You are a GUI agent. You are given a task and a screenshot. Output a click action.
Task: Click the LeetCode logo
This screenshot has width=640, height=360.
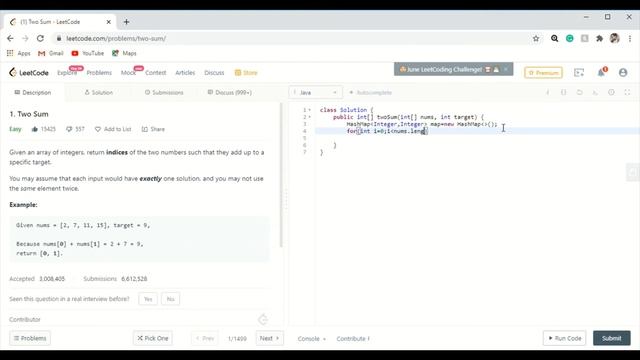pos(29,73)
